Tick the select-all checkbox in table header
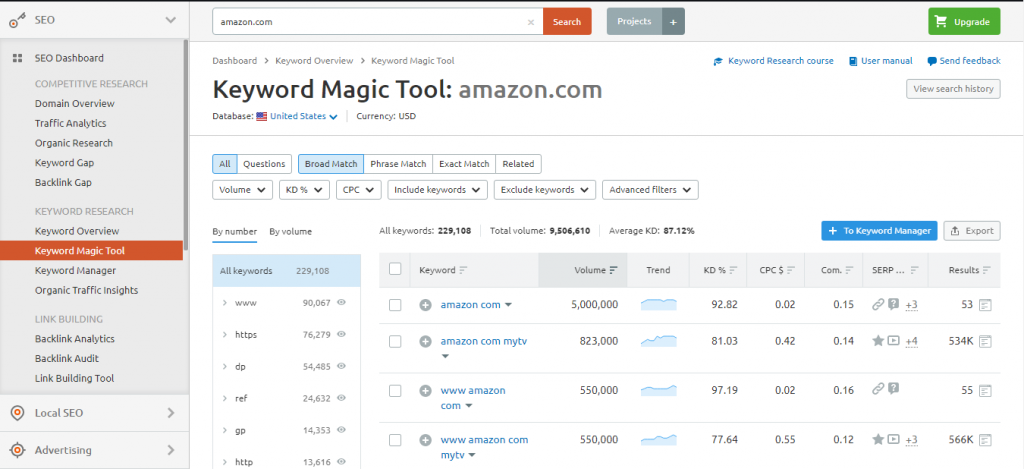This screenshot has width=1024, height=469. tap(395, 269)
